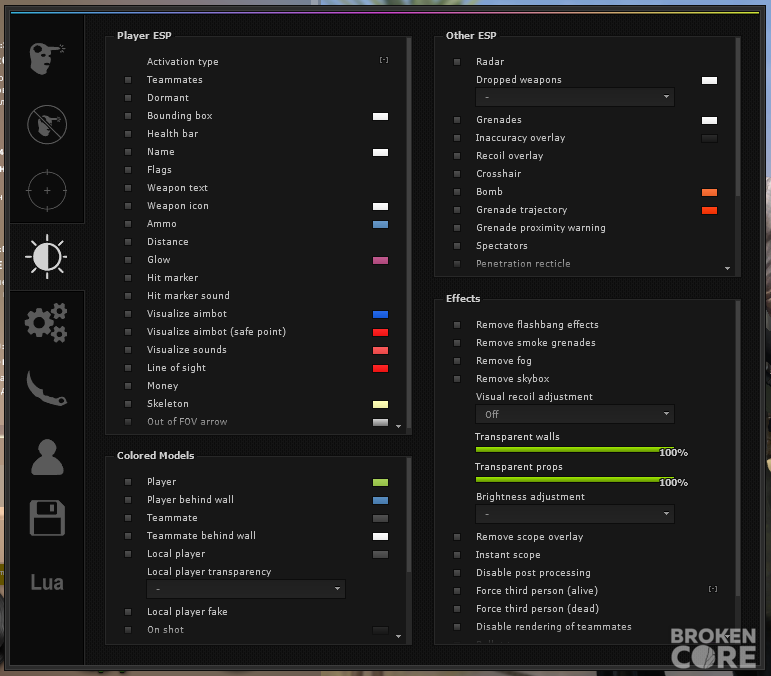Toggle the Skeleton checkbox
The width and height of the screenshot is (771, 676).
[x=128, y=404]
